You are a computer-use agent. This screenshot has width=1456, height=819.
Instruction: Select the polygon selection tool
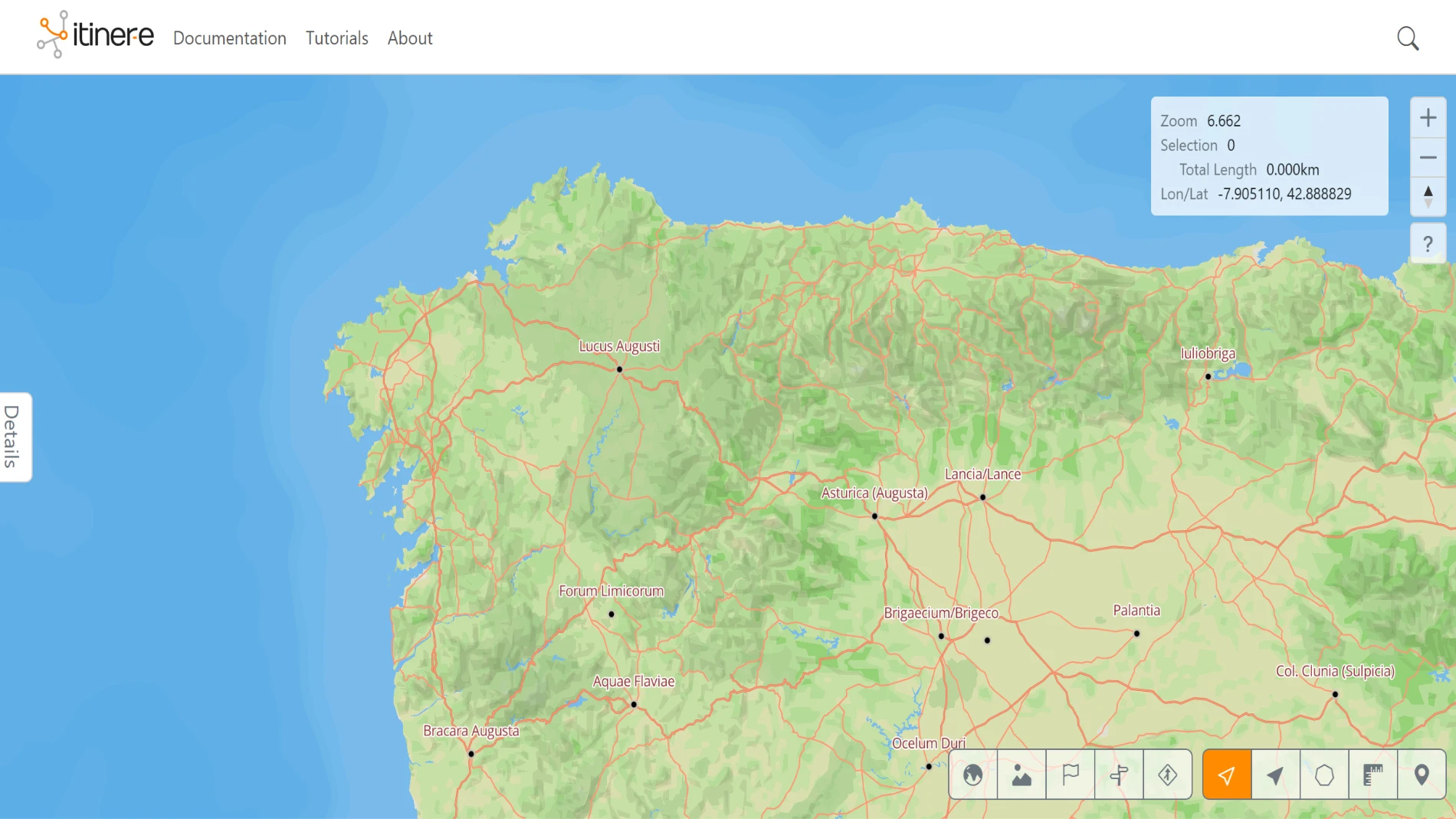[1324, 774]
